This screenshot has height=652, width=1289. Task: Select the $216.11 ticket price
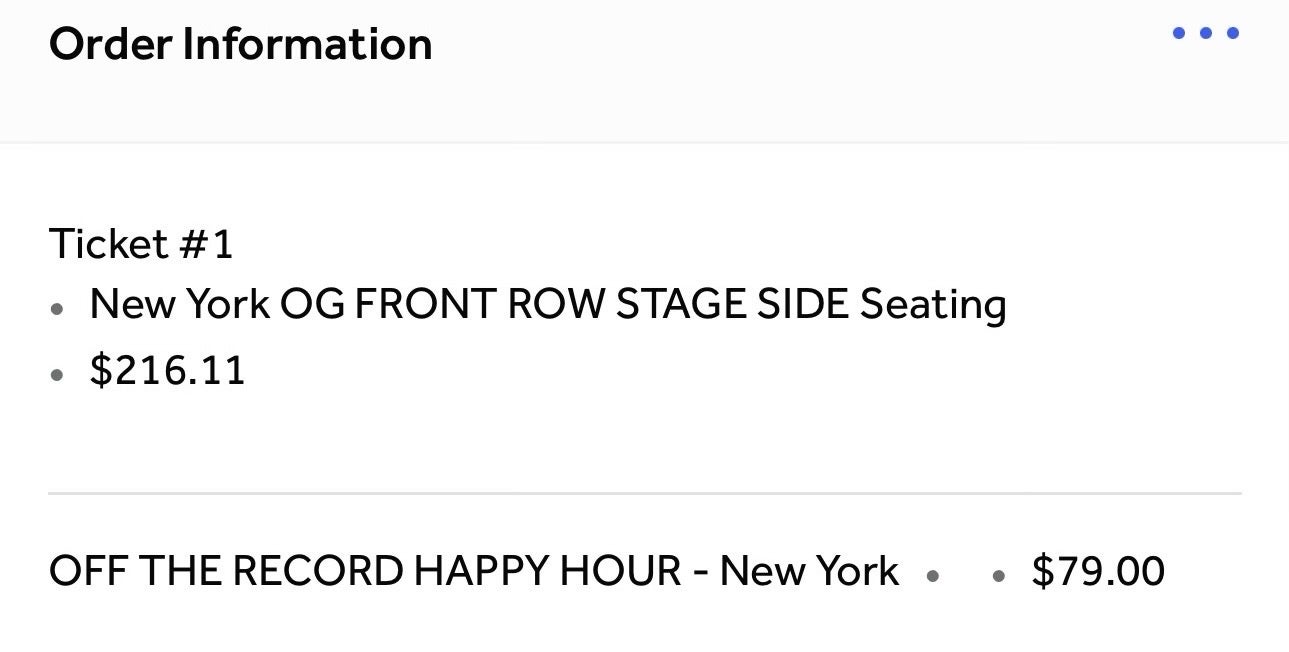167,371
